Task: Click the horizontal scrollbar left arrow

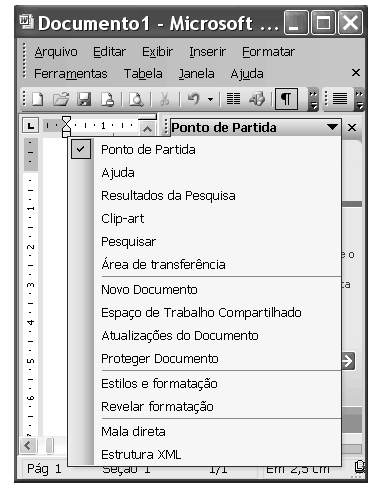Action: (28, 445)
